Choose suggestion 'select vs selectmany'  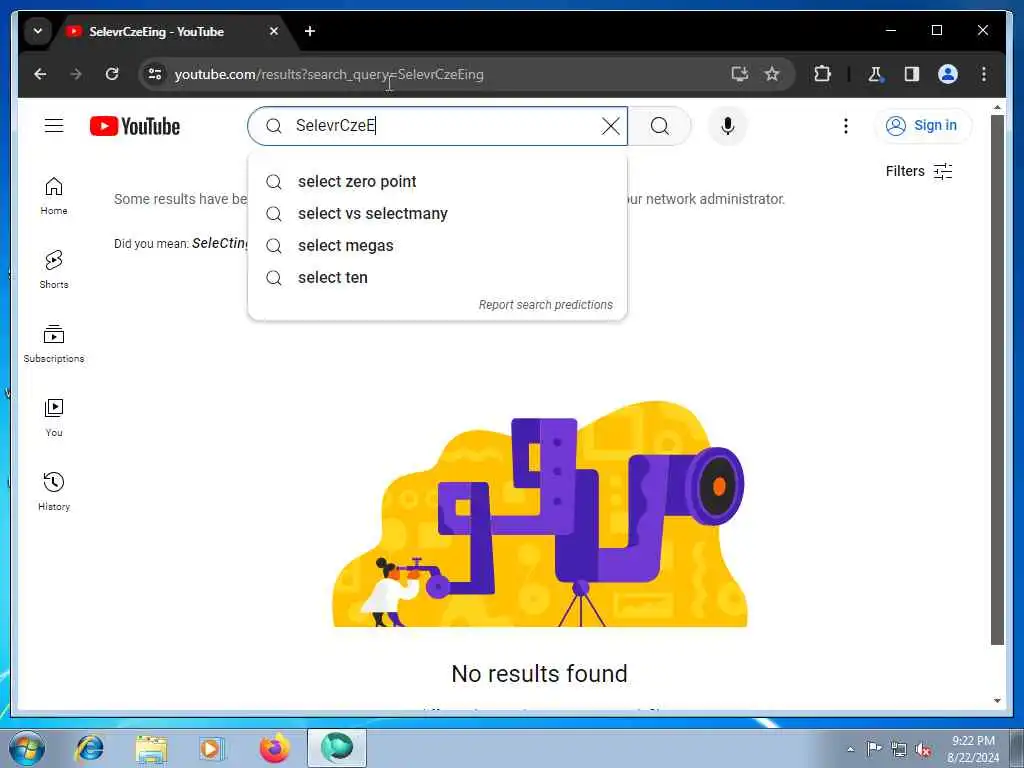(x=438, y=214)
